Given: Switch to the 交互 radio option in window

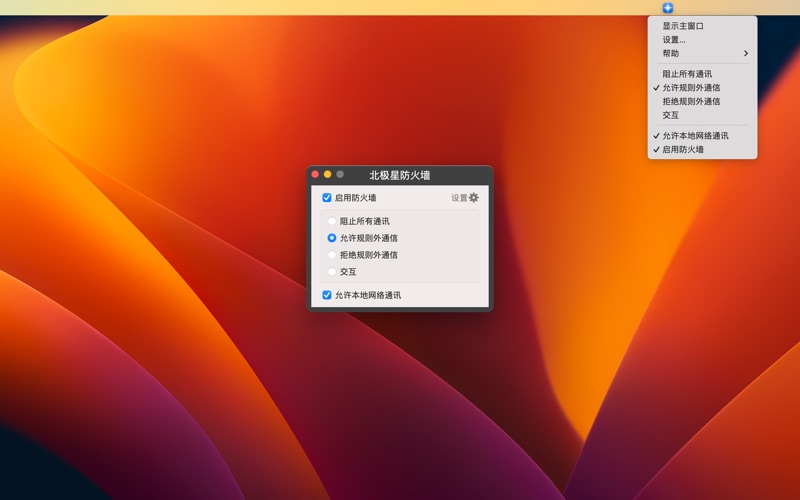Looking at the screenshot, I should coord(332,272).
